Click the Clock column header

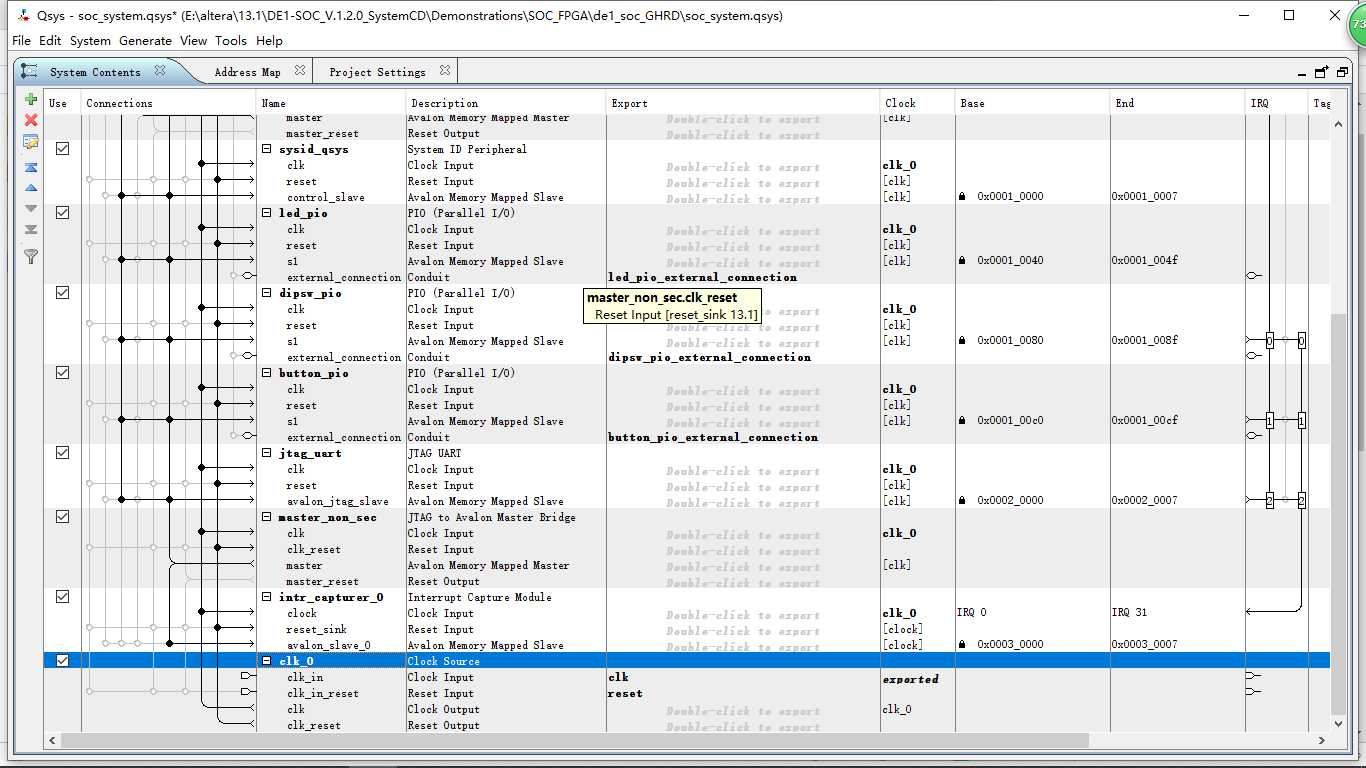point(917,103)
